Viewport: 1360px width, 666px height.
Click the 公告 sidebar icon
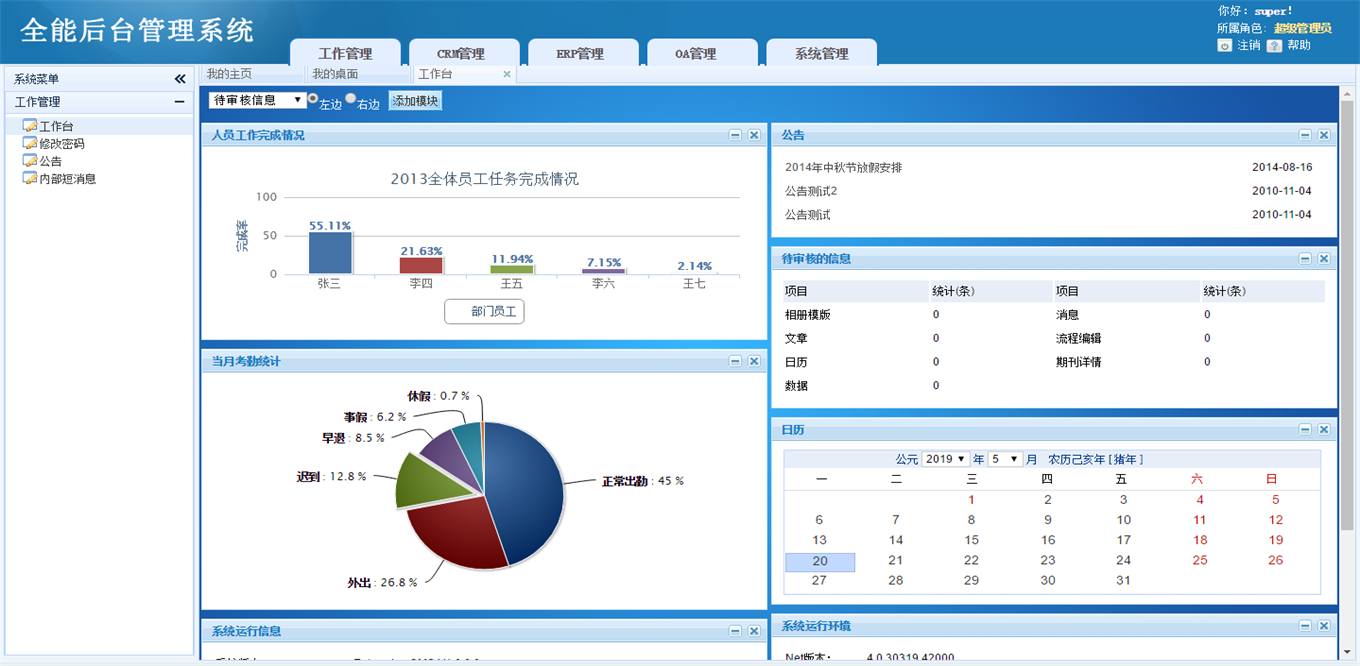tap(29, 160)
